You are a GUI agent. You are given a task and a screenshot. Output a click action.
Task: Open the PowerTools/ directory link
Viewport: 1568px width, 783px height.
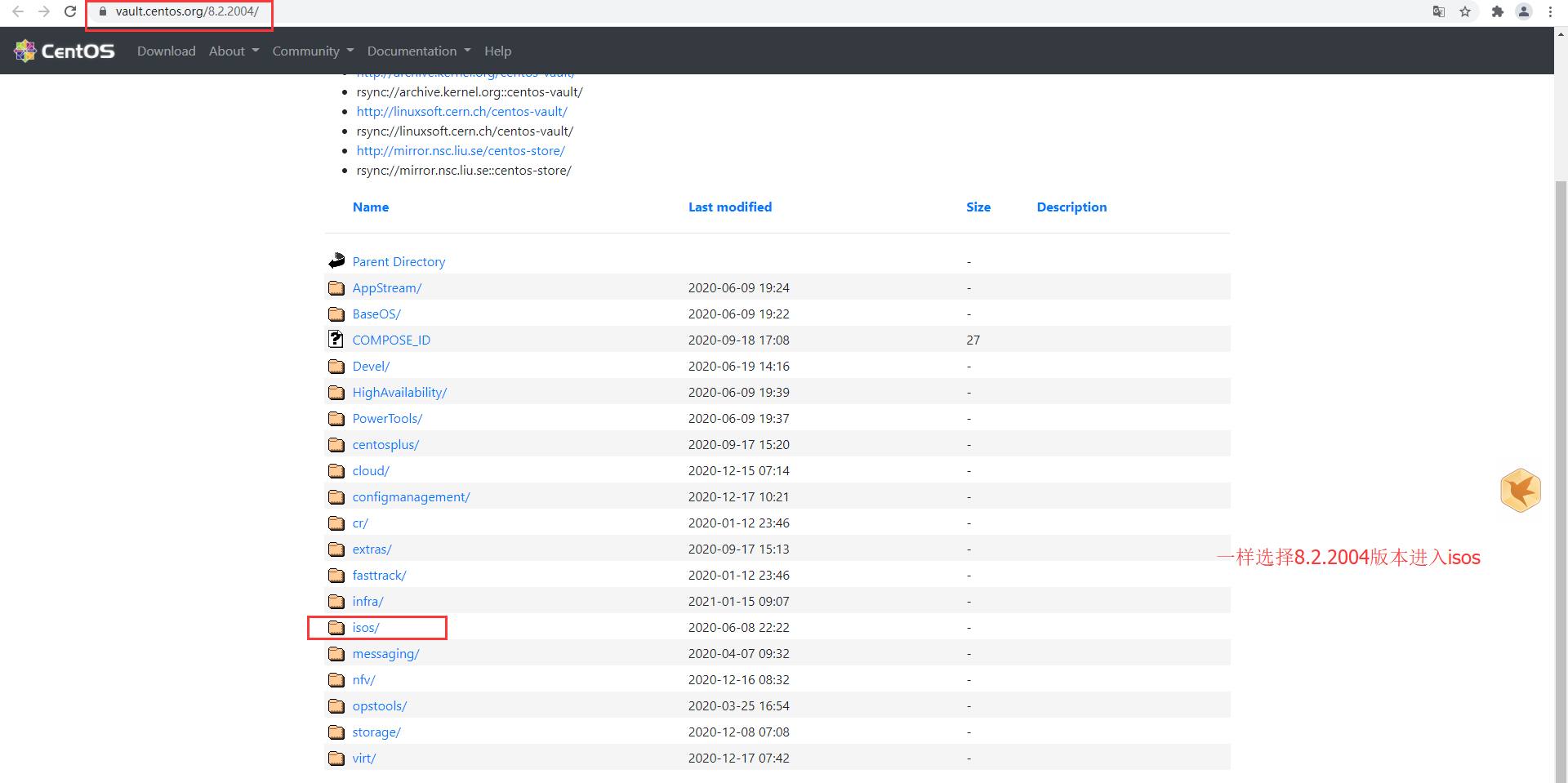[388, 418]
